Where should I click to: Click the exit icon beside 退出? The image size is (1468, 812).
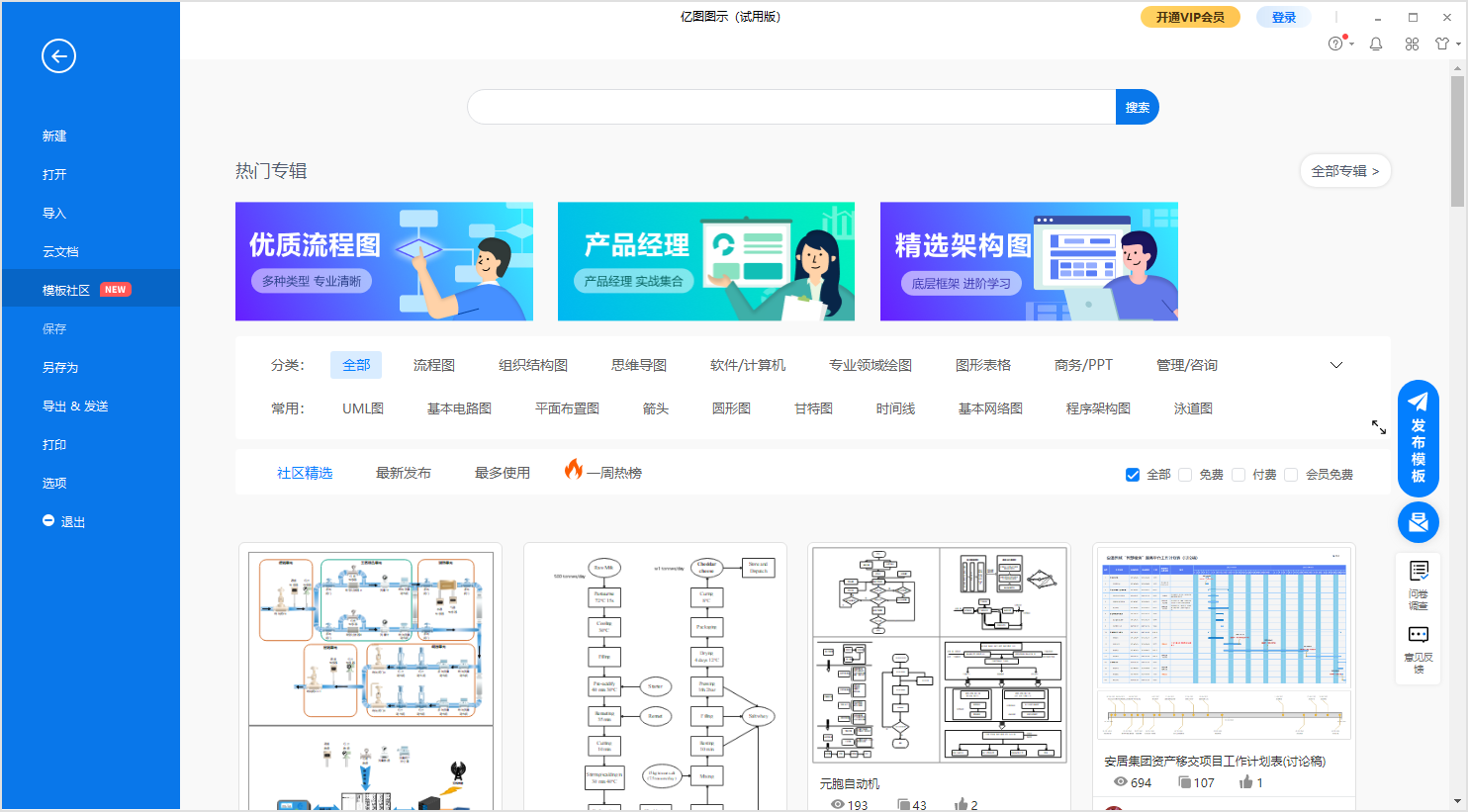[x=48, y=520]
